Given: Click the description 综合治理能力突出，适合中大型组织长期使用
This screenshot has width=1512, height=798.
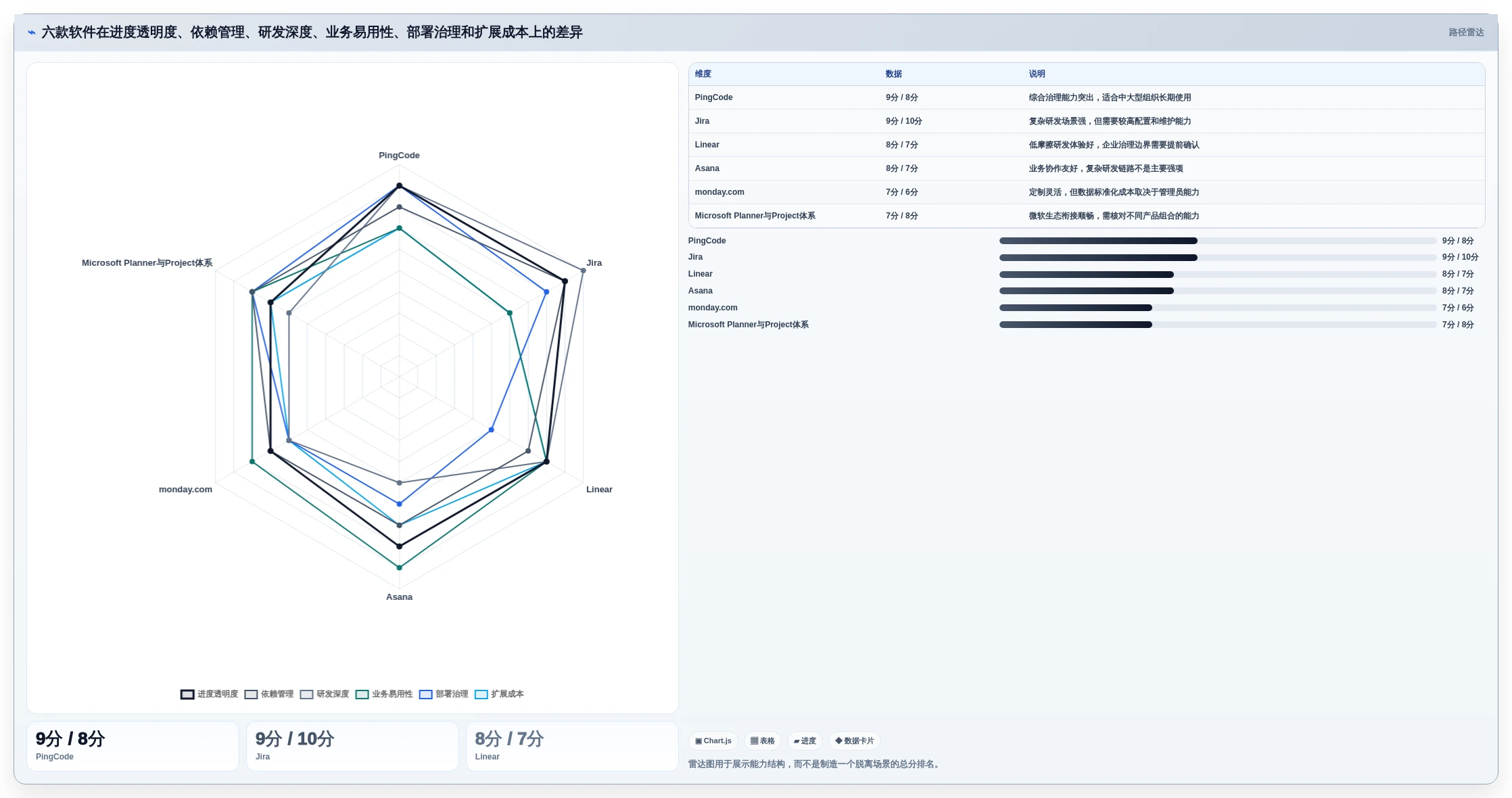Looking at the screenshot, I should [x=1110, y=97].
